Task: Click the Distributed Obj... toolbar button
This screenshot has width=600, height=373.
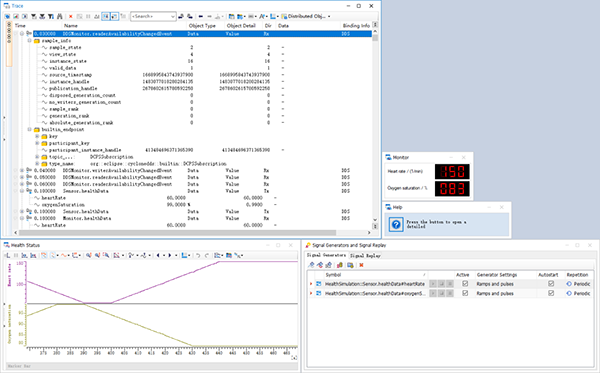Action: coord(306,16)
